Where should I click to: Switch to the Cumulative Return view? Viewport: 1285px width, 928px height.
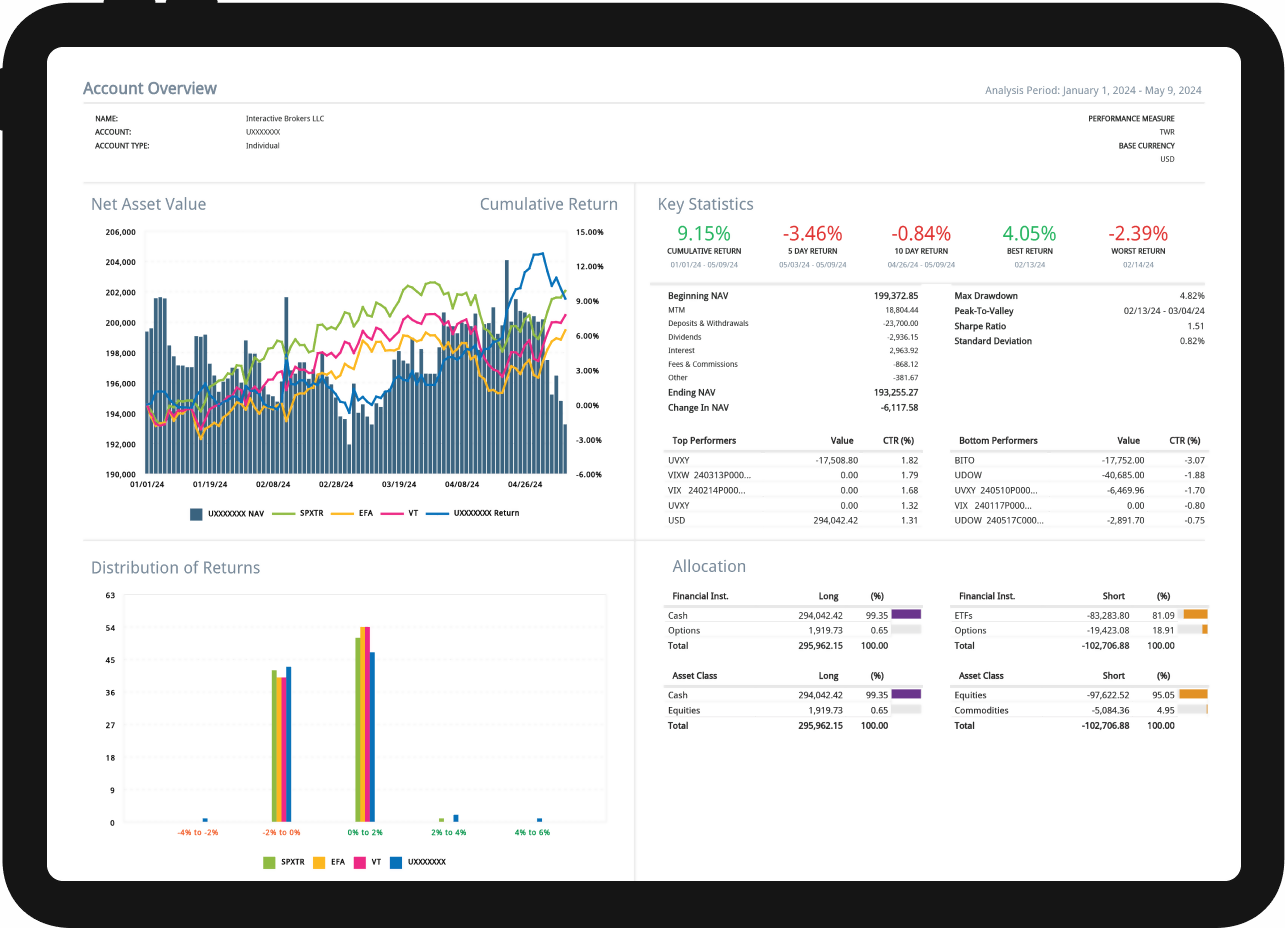(548, 204)
